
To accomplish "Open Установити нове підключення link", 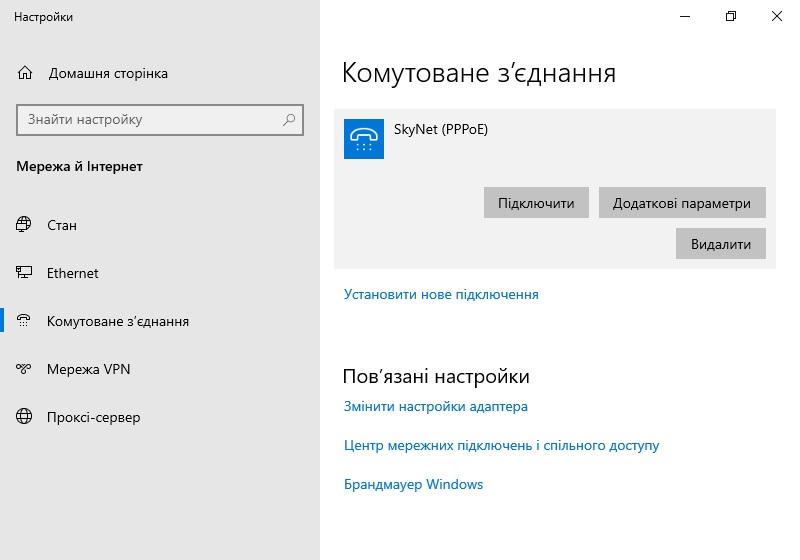I will coord(441,294).
